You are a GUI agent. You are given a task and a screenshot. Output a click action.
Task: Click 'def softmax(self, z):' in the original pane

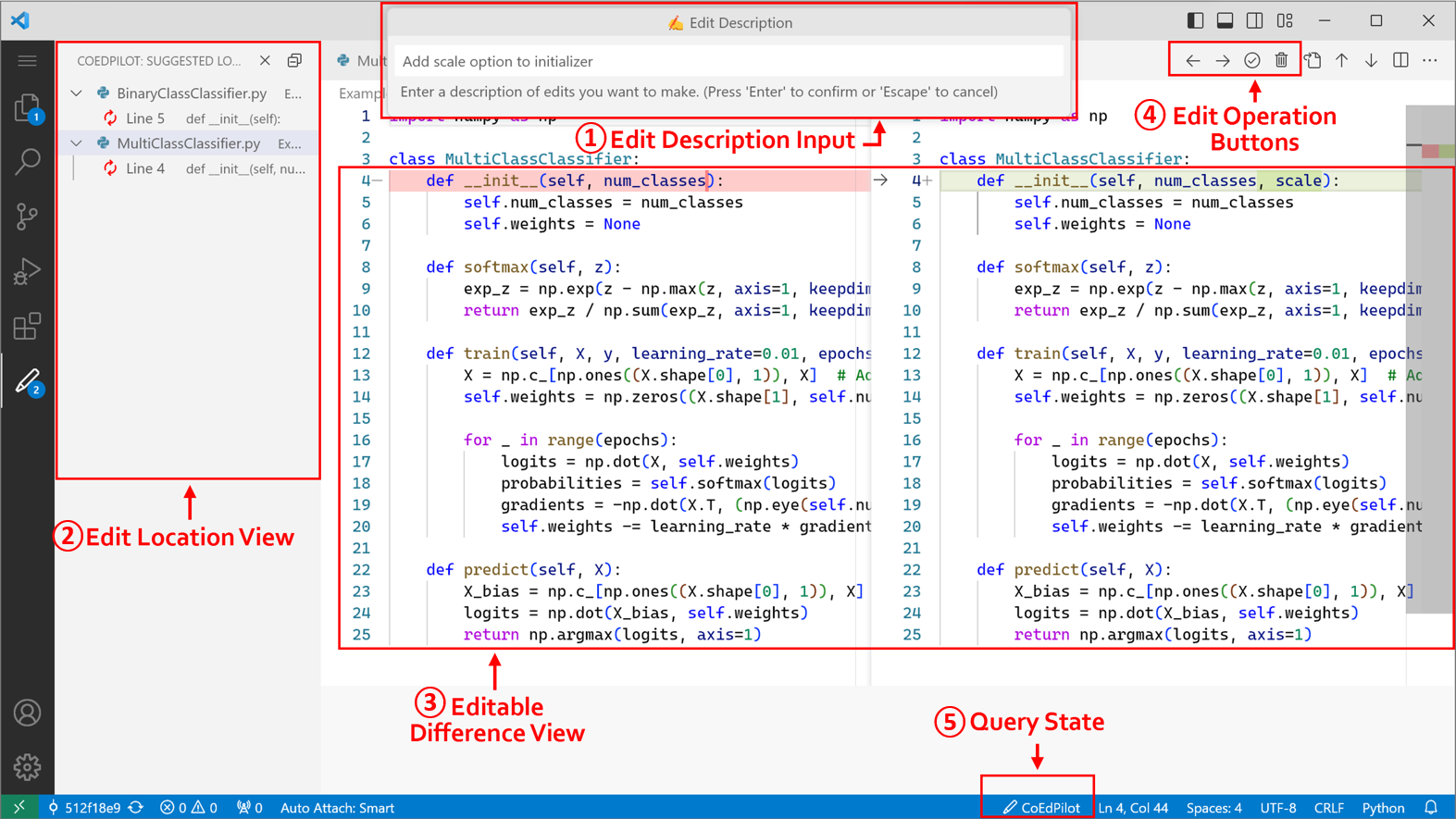pyautogui.click(x=523, y=267)
